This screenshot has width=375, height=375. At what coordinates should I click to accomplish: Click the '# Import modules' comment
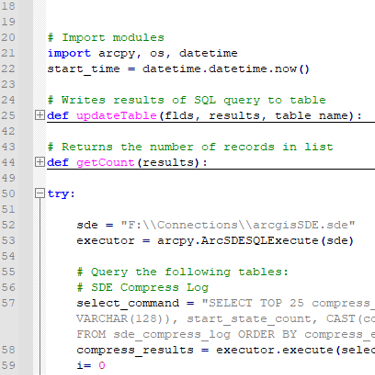tap(106, 37)
